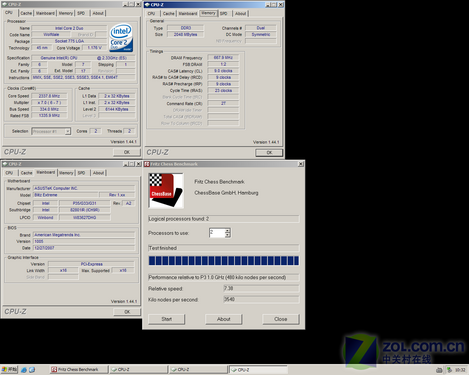Click the ChessBase logo in Fritz Chess Benchmark
The height and width of the screenshot is (375, 469).
pos(166,190)
